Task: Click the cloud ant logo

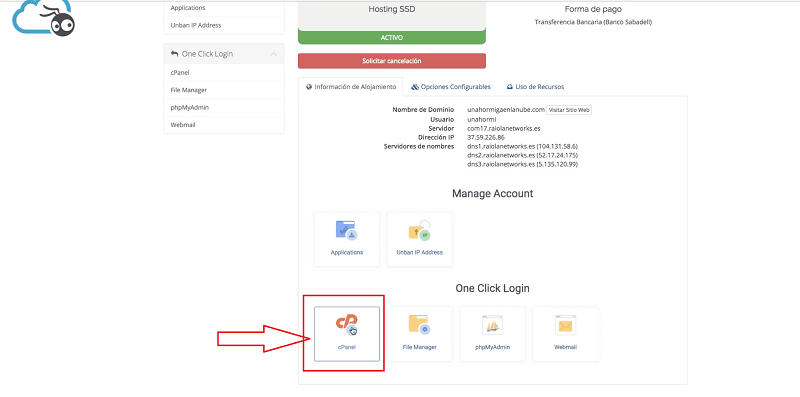Action: click(x=44, y=18)
